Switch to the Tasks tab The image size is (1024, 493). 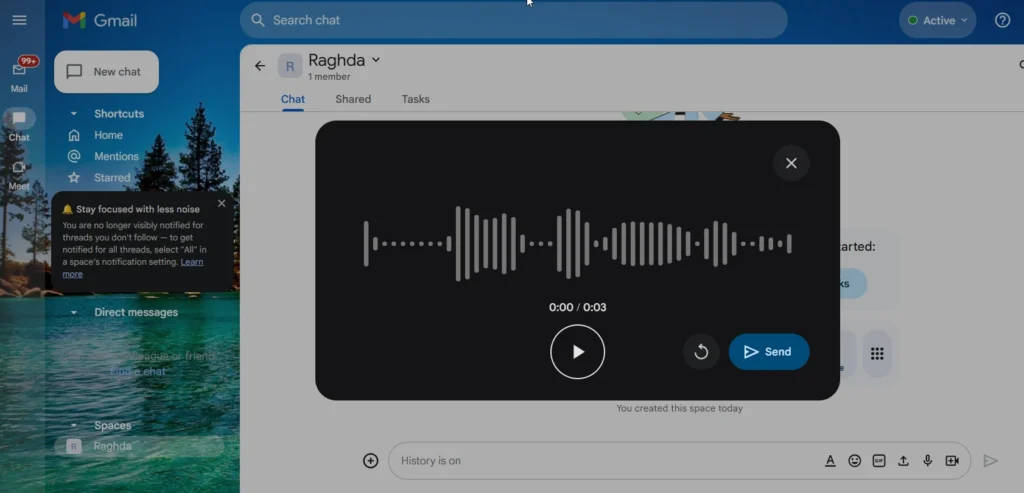click(x=415, y=99)
